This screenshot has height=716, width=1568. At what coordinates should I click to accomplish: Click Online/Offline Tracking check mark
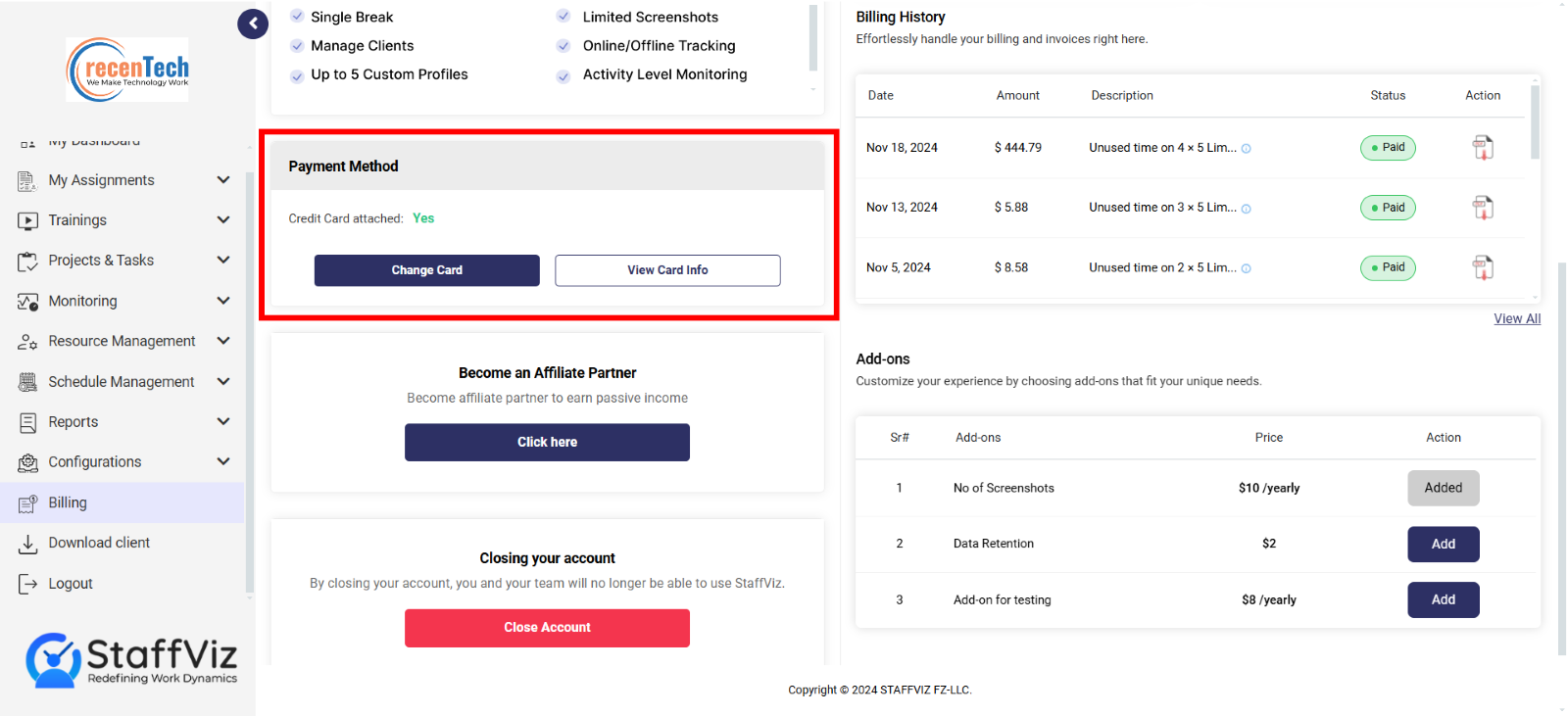coord(563,46)
